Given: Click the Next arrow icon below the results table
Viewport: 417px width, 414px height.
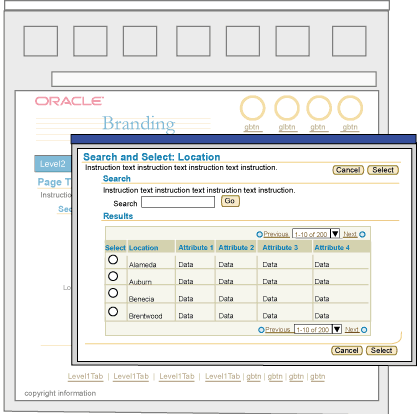Looking at the screenshot, I should coord(364,330).
